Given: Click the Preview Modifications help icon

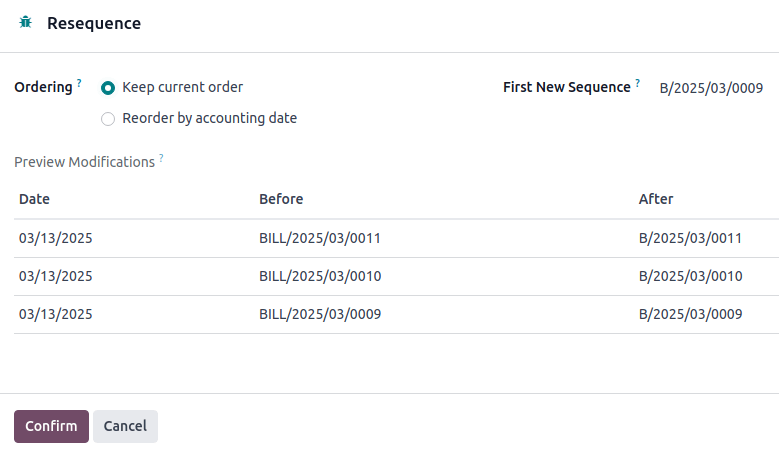Looking at the screenshot, I should pos(161,157).
